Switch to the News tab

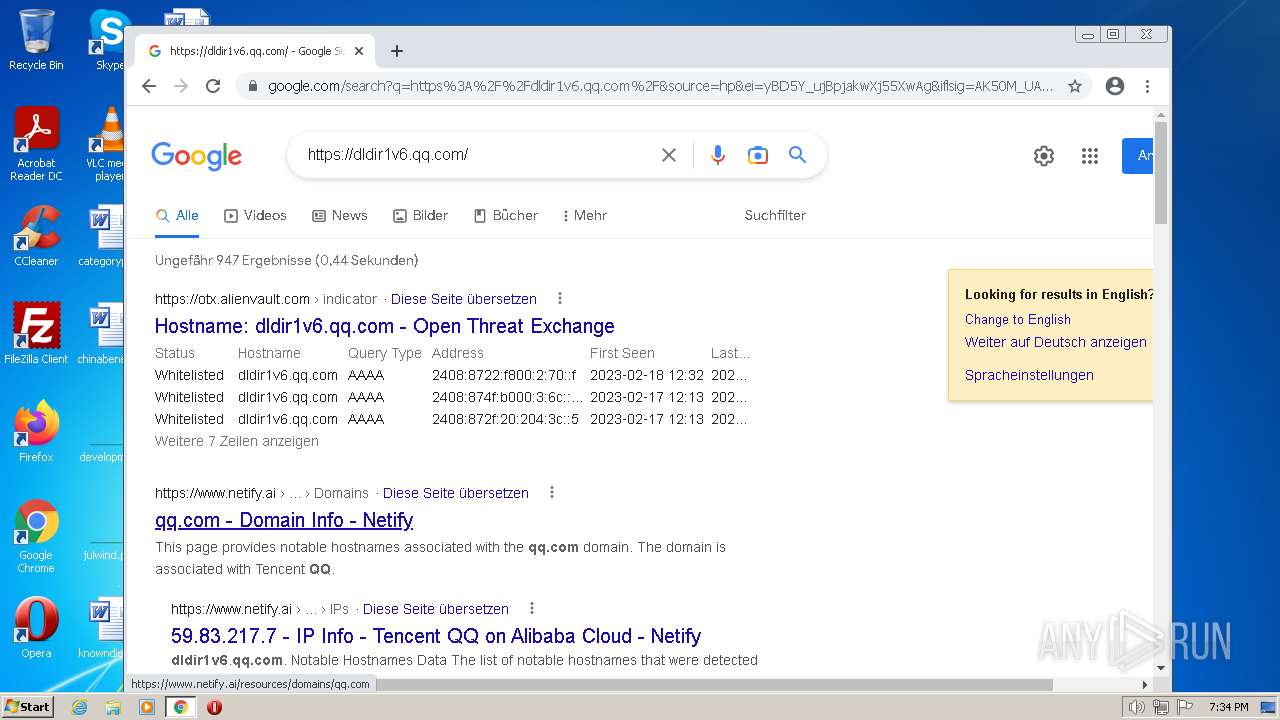[x=340, y=215]
